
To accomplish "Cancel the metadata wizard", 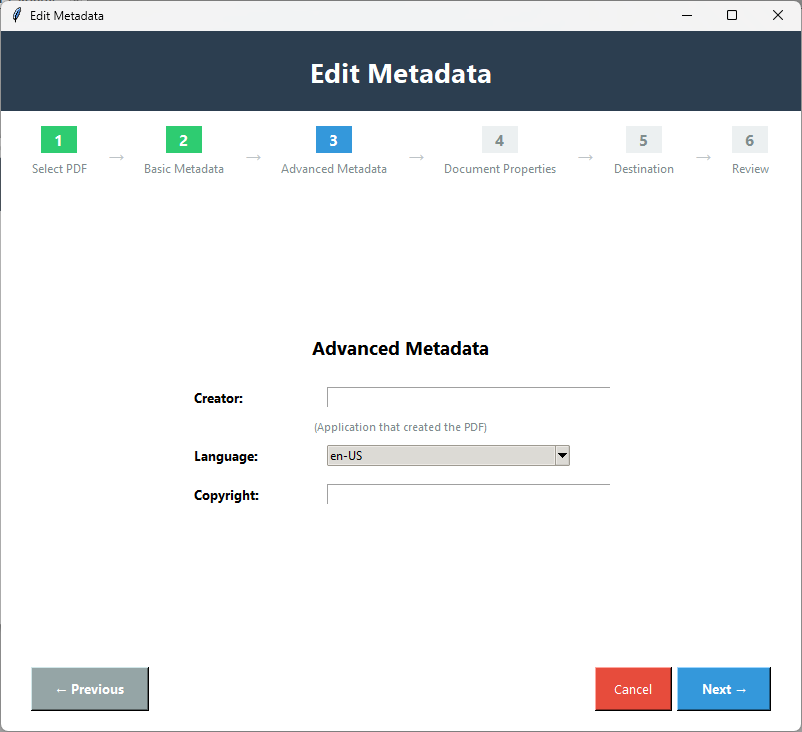I will 632,689.
